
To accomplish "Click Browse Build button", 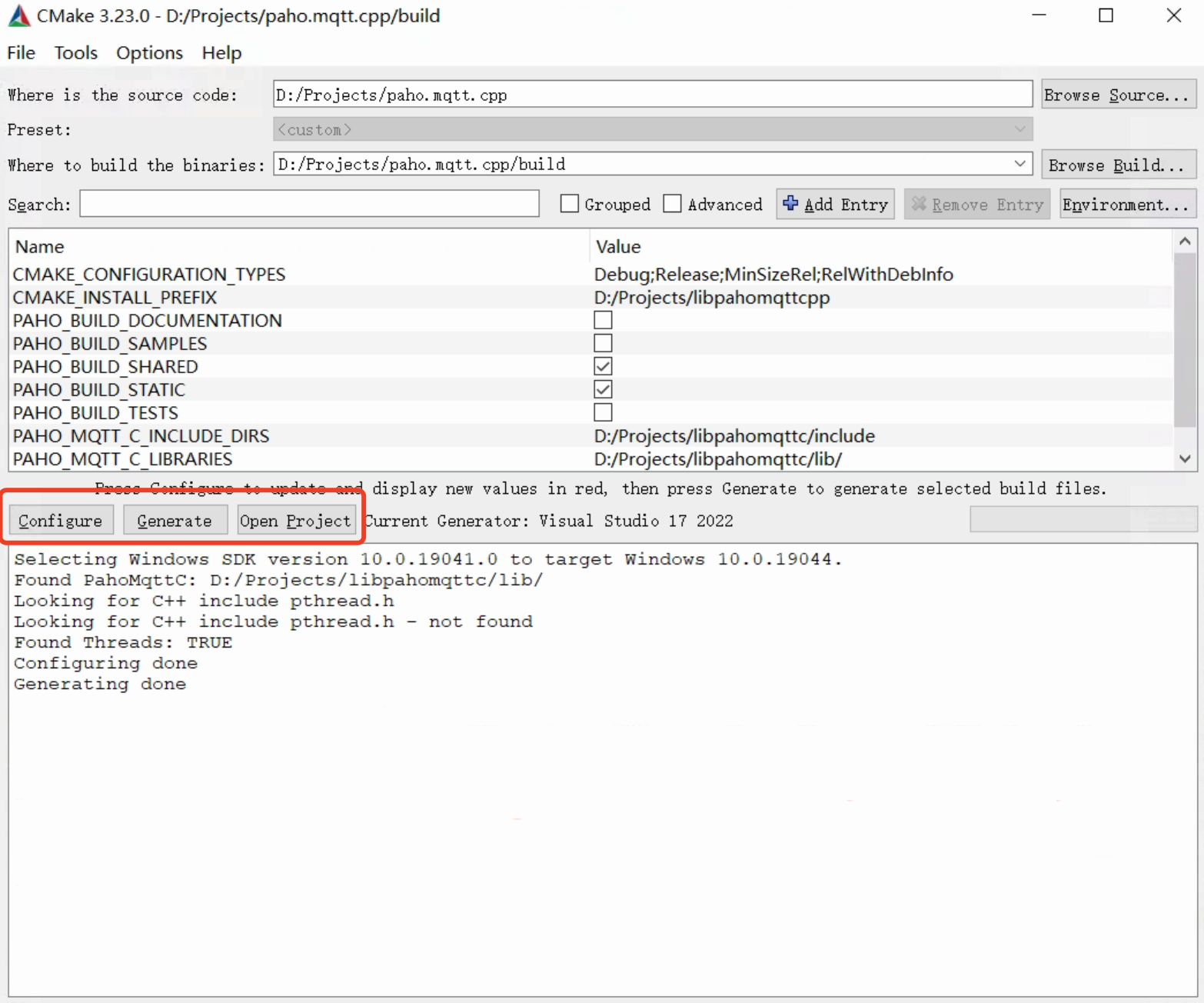I will click(x=1118, y=165).
